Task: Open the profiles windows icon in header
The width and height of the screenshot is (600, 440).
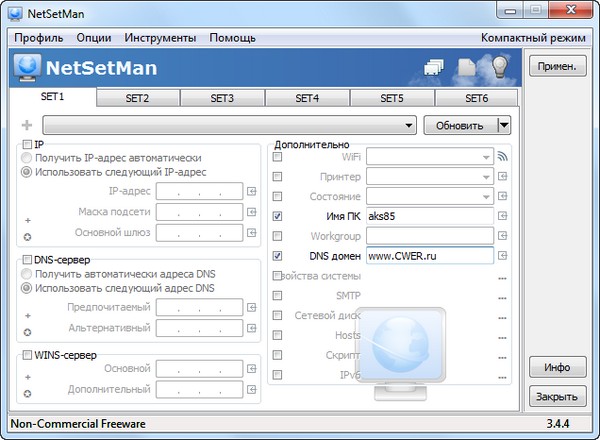Action: [x=434, y=67]
